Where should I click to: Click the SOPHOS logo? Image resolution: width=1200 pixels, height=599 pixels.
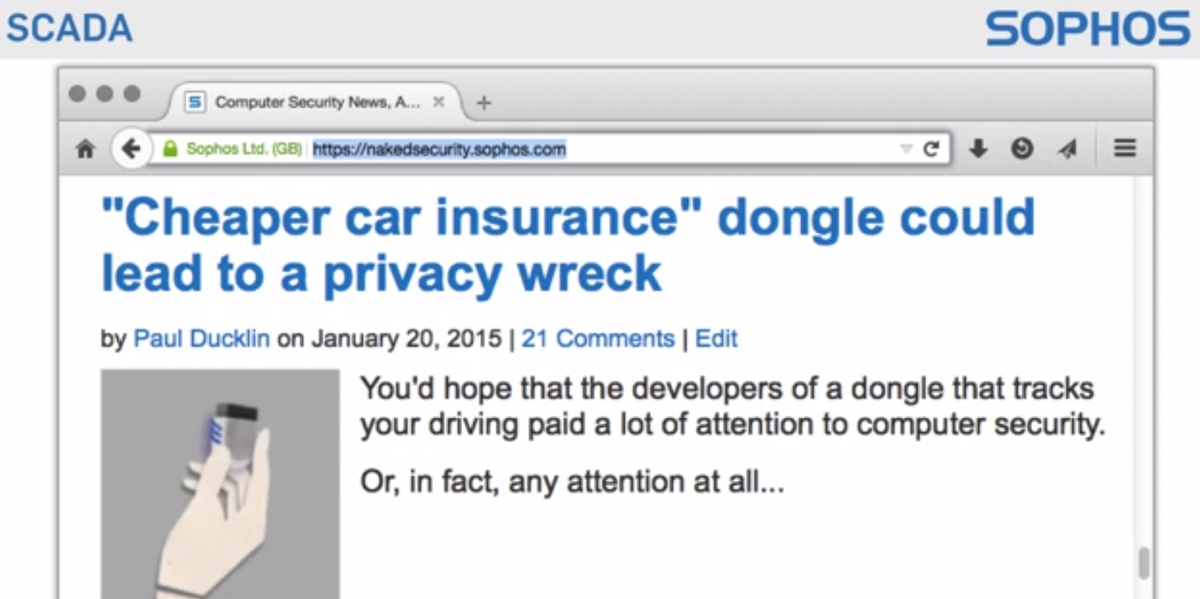point(1087,29)
